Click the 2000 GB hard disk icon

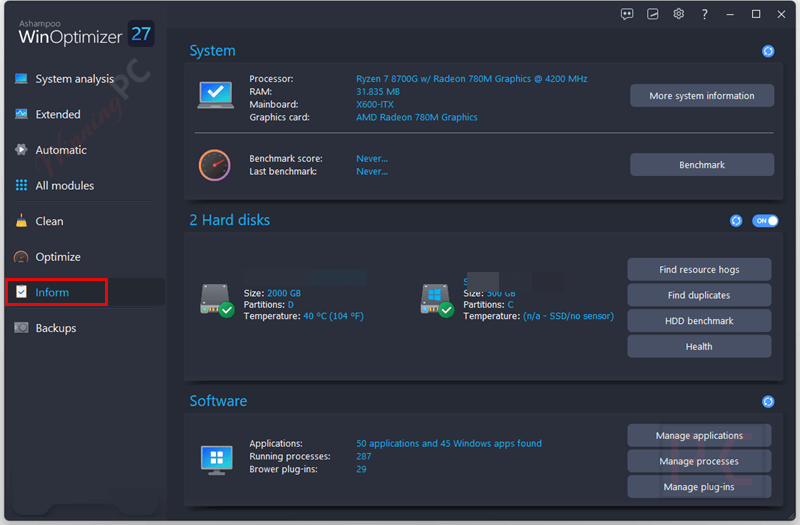pos(217,301)
